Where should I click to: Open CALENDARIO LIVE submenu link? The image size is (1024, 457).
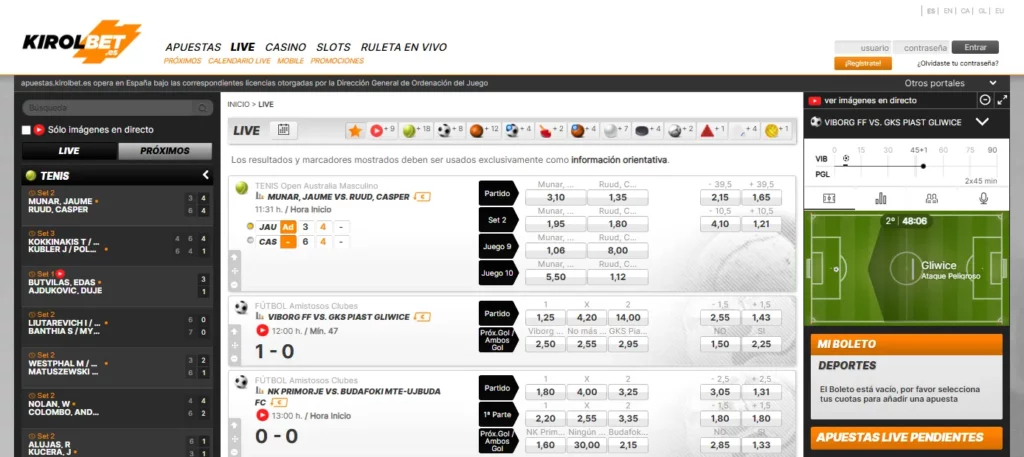pyautogui.click(x=239, y=61)
